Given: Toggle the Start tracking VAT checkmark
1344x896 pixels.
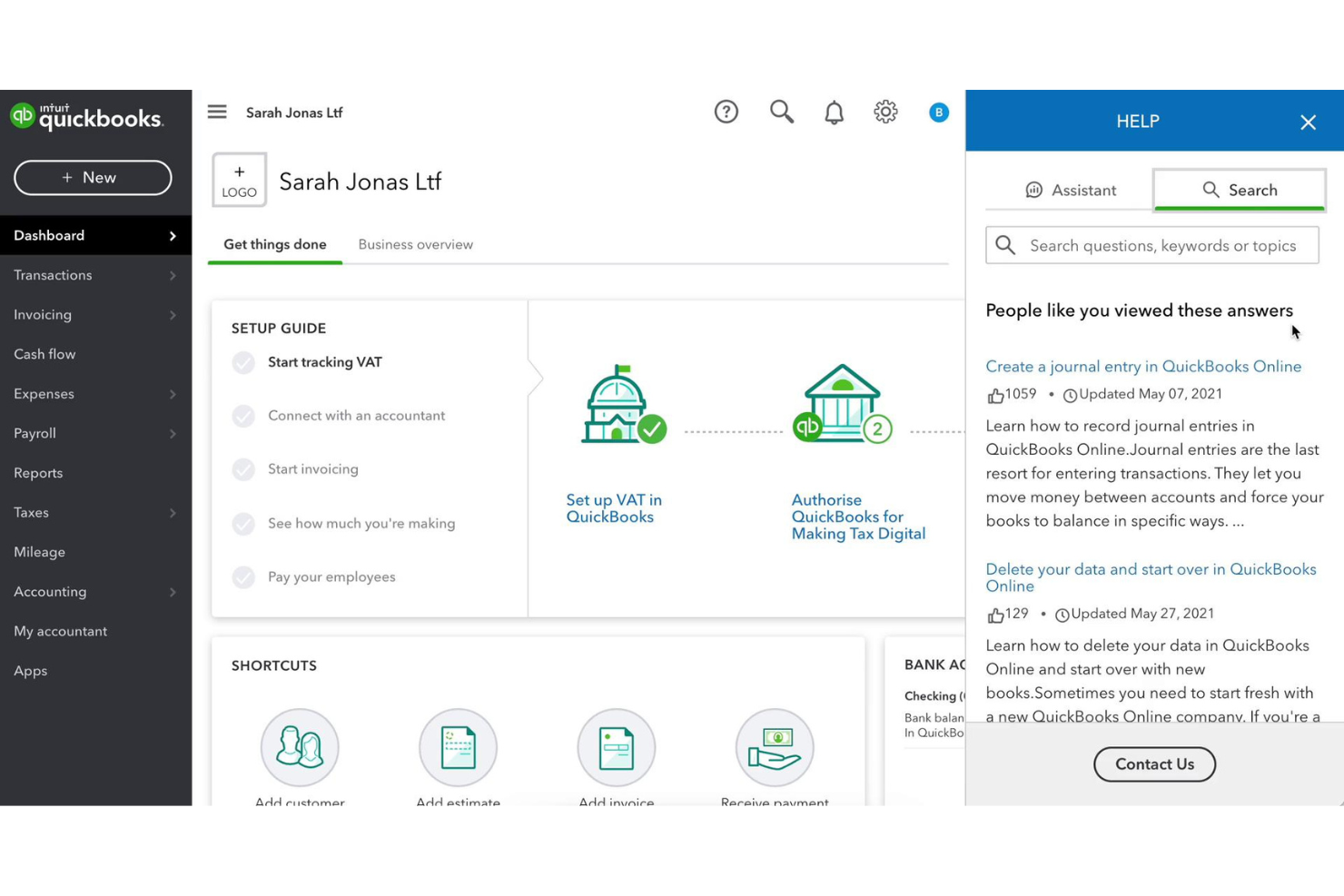Looking at the screenshot, I should 243,362.
